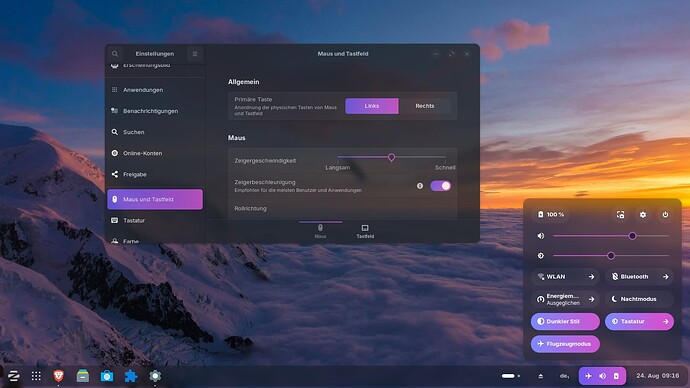Open Tastatur settings in sidebar
Screen dimensions: 690x388
click(155, 220)
